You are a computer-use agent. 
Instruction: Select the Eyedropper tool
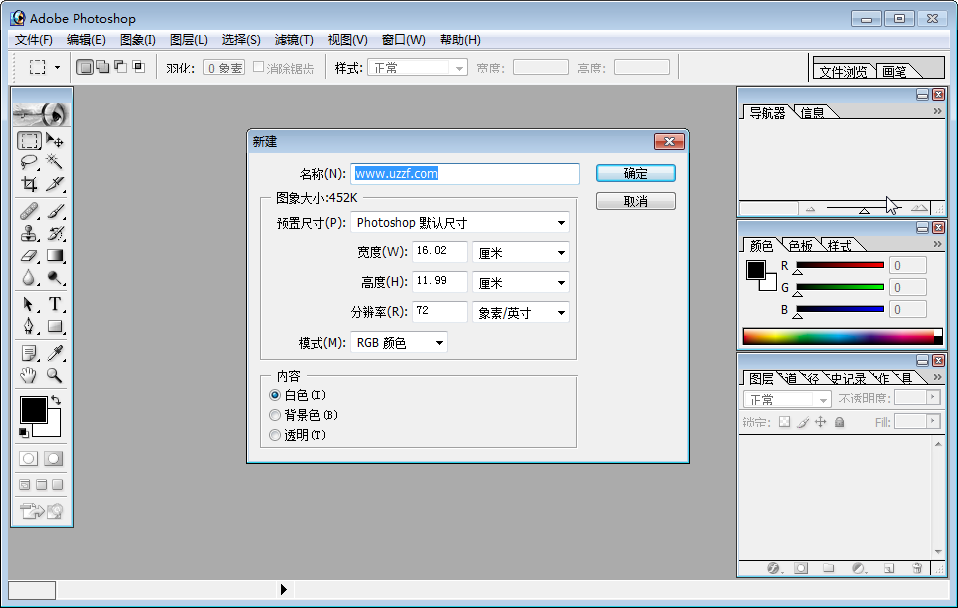point(55,353)
